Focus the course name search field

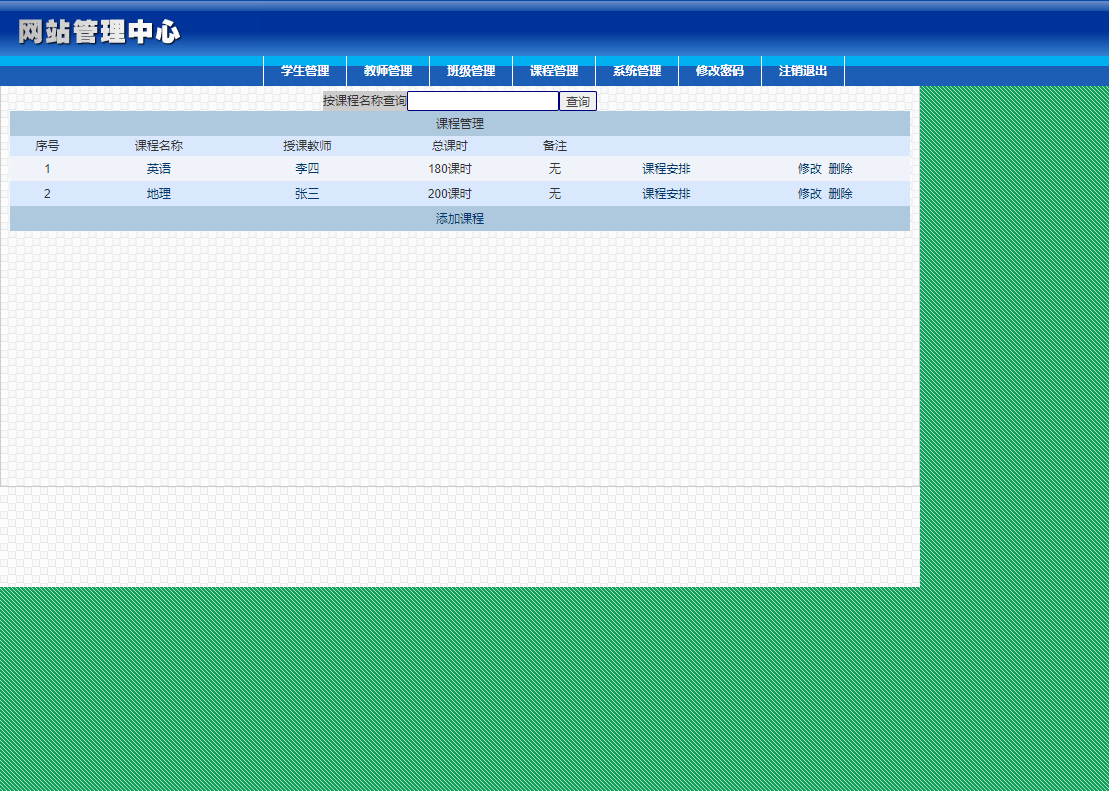point(483,101)
